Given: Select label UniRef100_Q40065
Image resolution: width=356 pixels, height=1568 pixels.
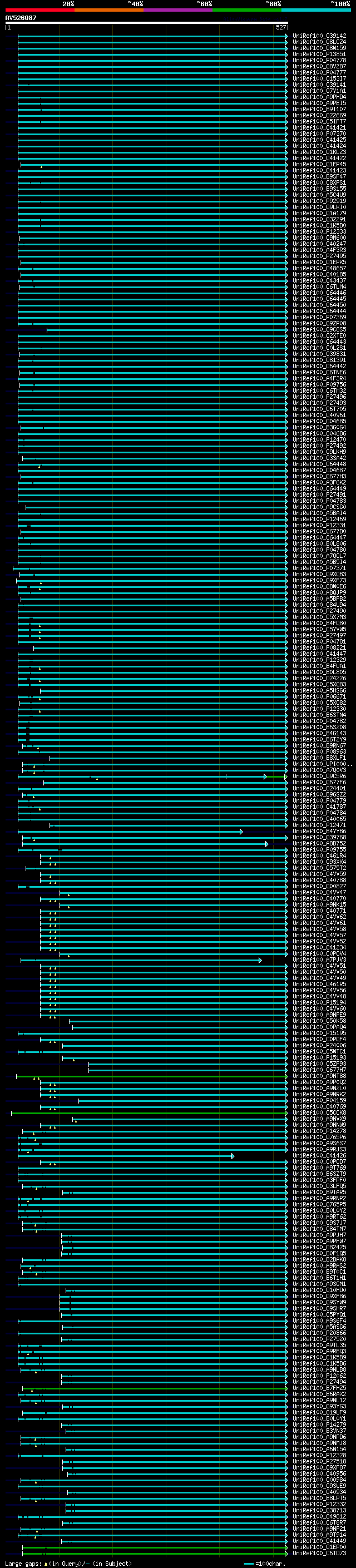Looking at the screenshot, I should pos(319,819).
